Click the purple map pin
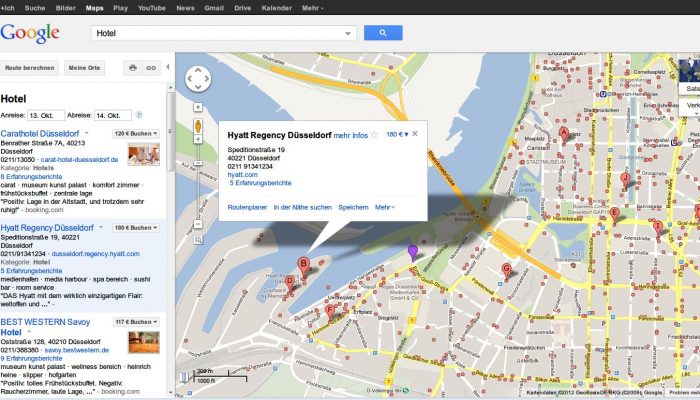Screen dimensions: 700x400 tap(413, 252)
